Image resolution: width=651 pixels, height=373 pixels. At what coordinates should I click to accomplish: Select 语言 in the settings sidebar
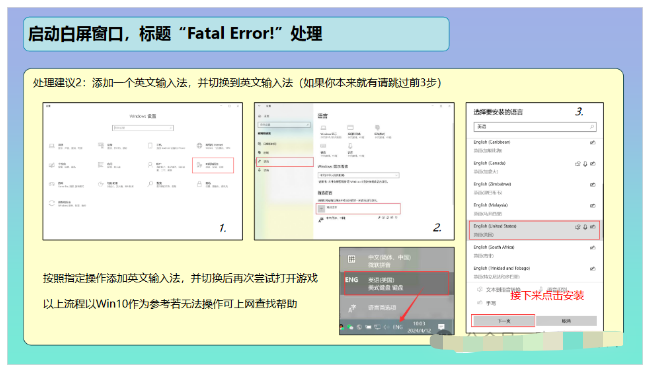[x=285, y=162]
